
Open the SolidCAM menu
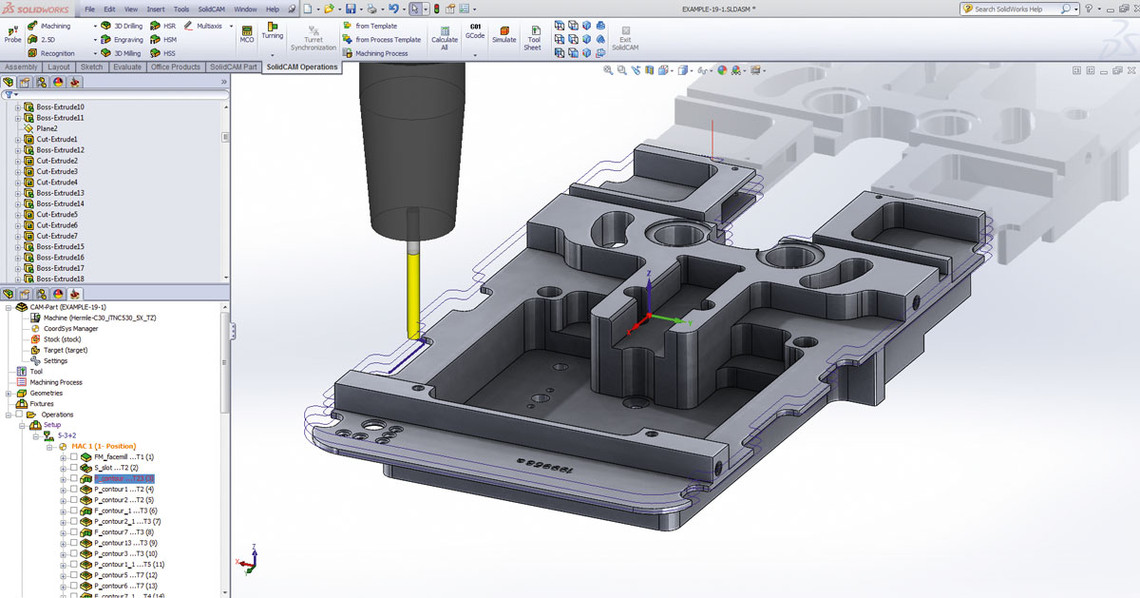tap(210, 9)
